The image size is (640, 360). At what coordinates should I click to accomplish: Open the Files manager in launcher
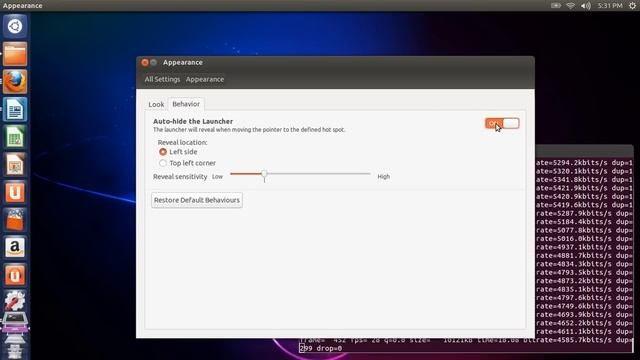(15, 54)
